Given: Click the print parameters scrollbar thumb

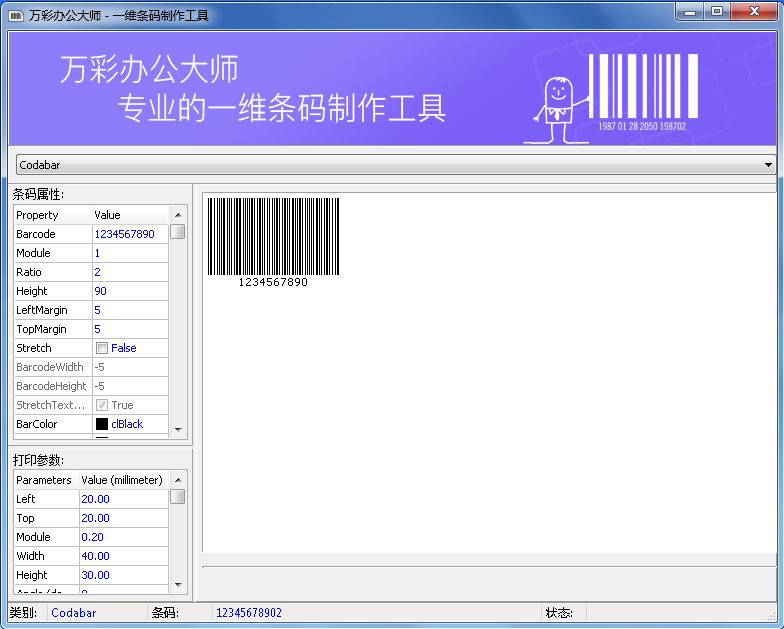Looking at the screenshot, I should [x=178, y=497].
